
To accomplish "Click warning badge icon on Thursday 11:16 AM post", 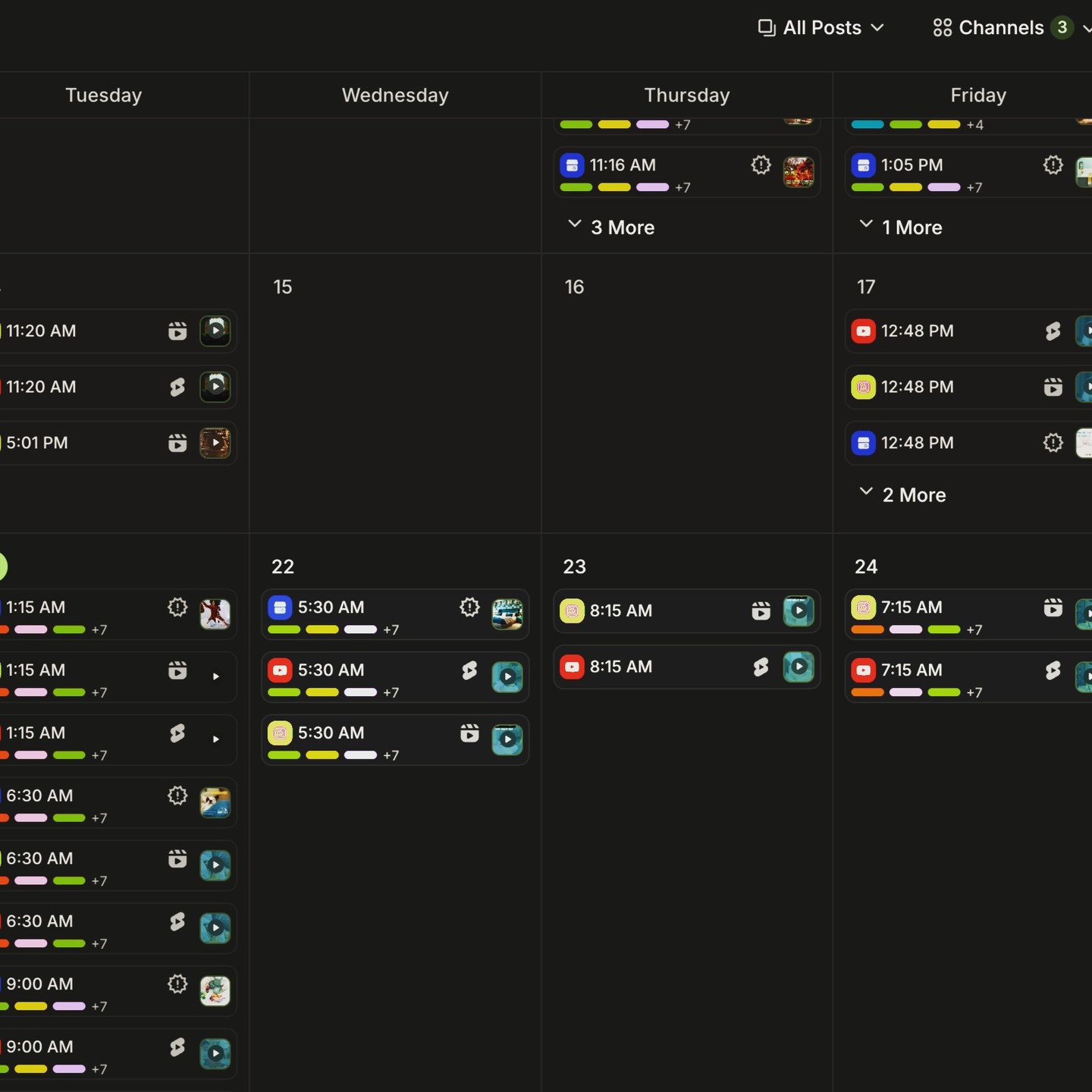I will 761,165.
